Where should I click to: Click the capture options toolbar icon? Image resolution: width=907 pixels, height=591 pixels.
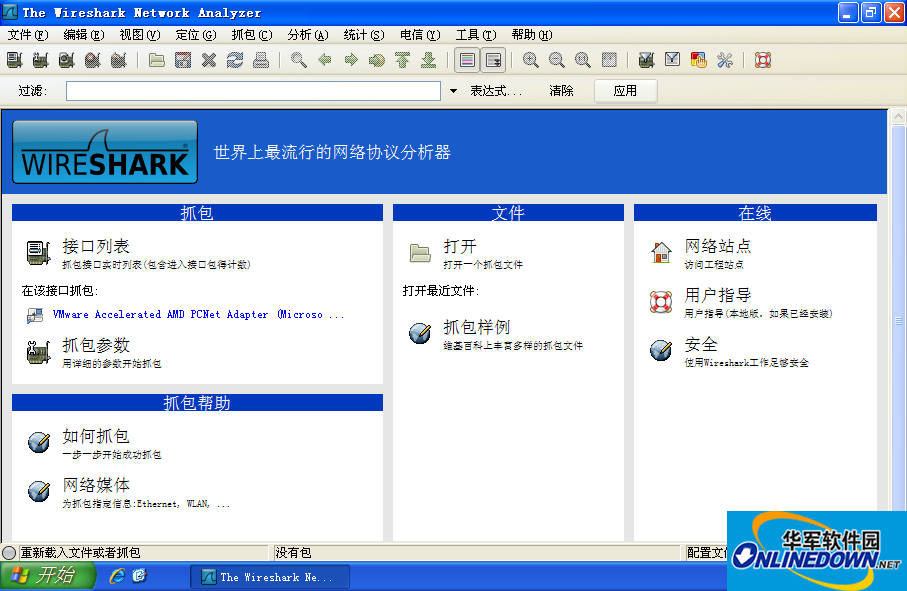pyautogui.click(x=40, y=60)
